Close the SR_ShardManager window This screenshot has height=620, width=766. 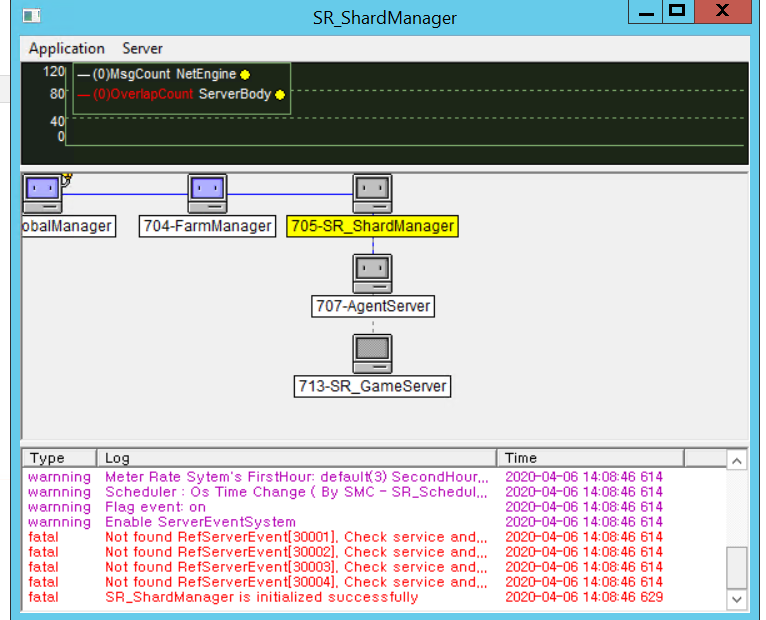click(x=723, y=12)
